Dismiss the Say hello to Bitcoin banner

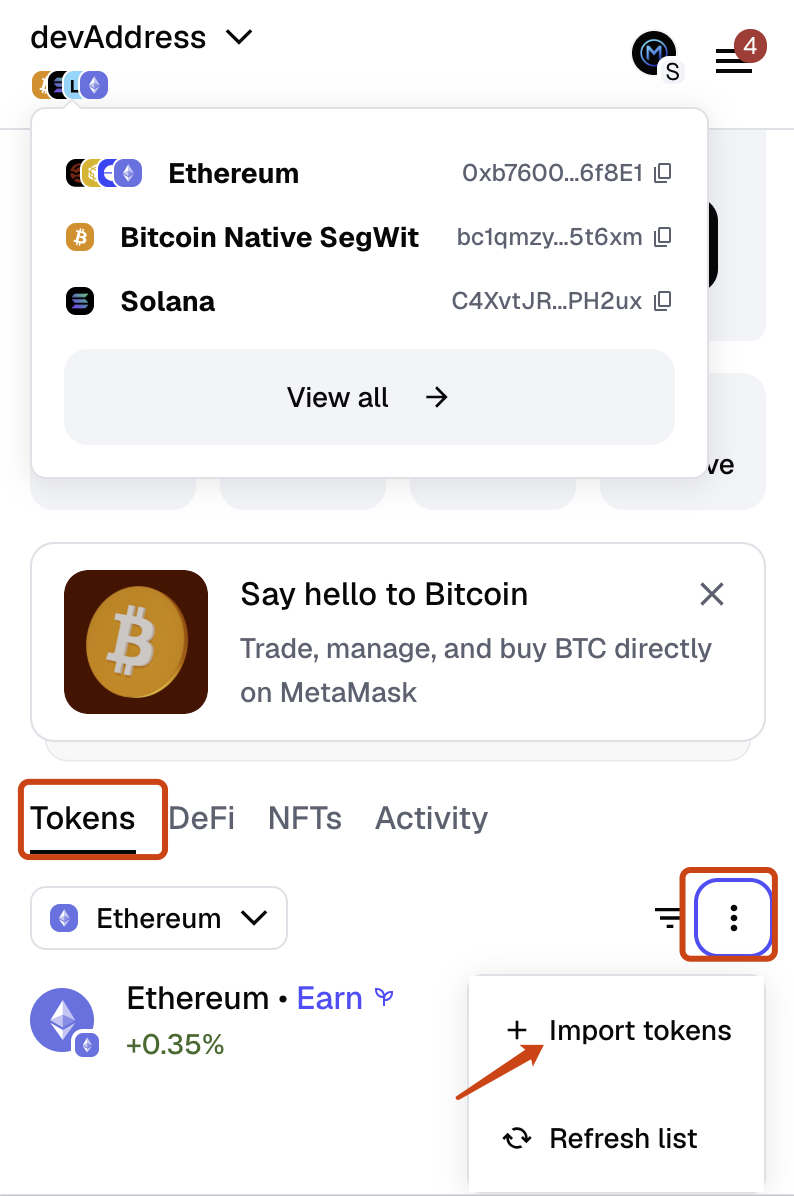(711, 594)
